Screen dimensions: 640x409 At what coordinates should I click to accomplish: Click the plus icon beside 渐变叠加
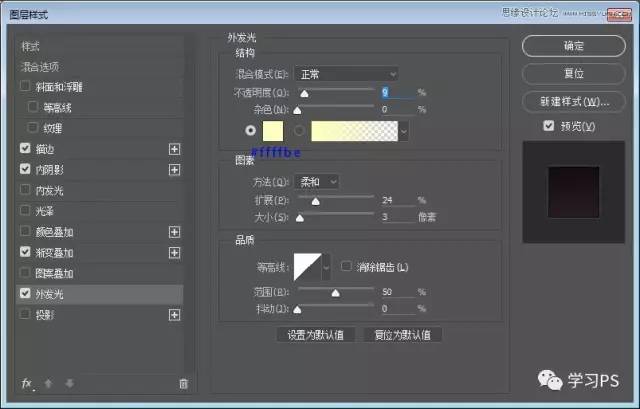174,253
